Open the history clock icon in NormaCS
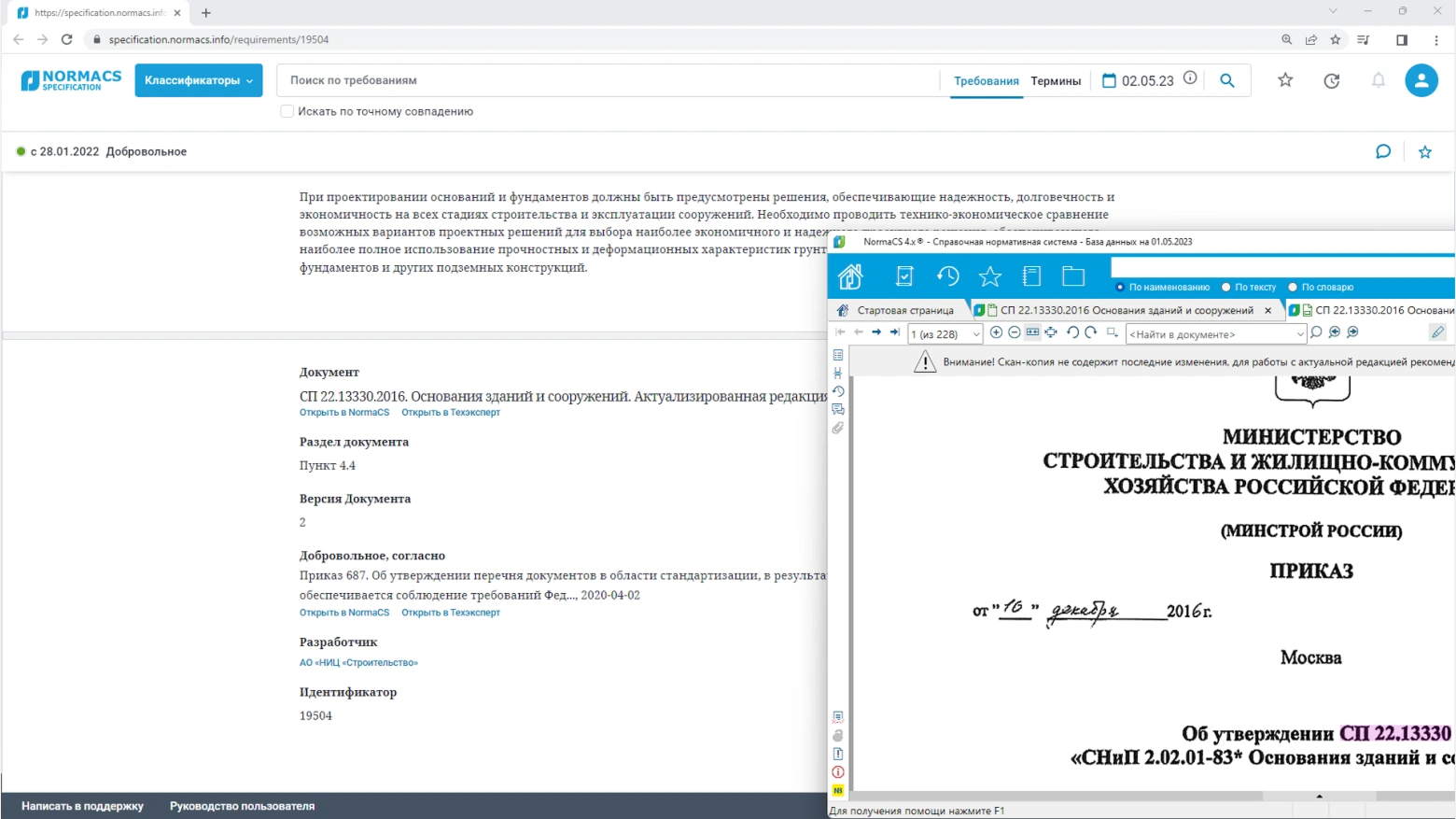Image resolution: width=1456 pixels, height=819 pixels. point(947,276)
